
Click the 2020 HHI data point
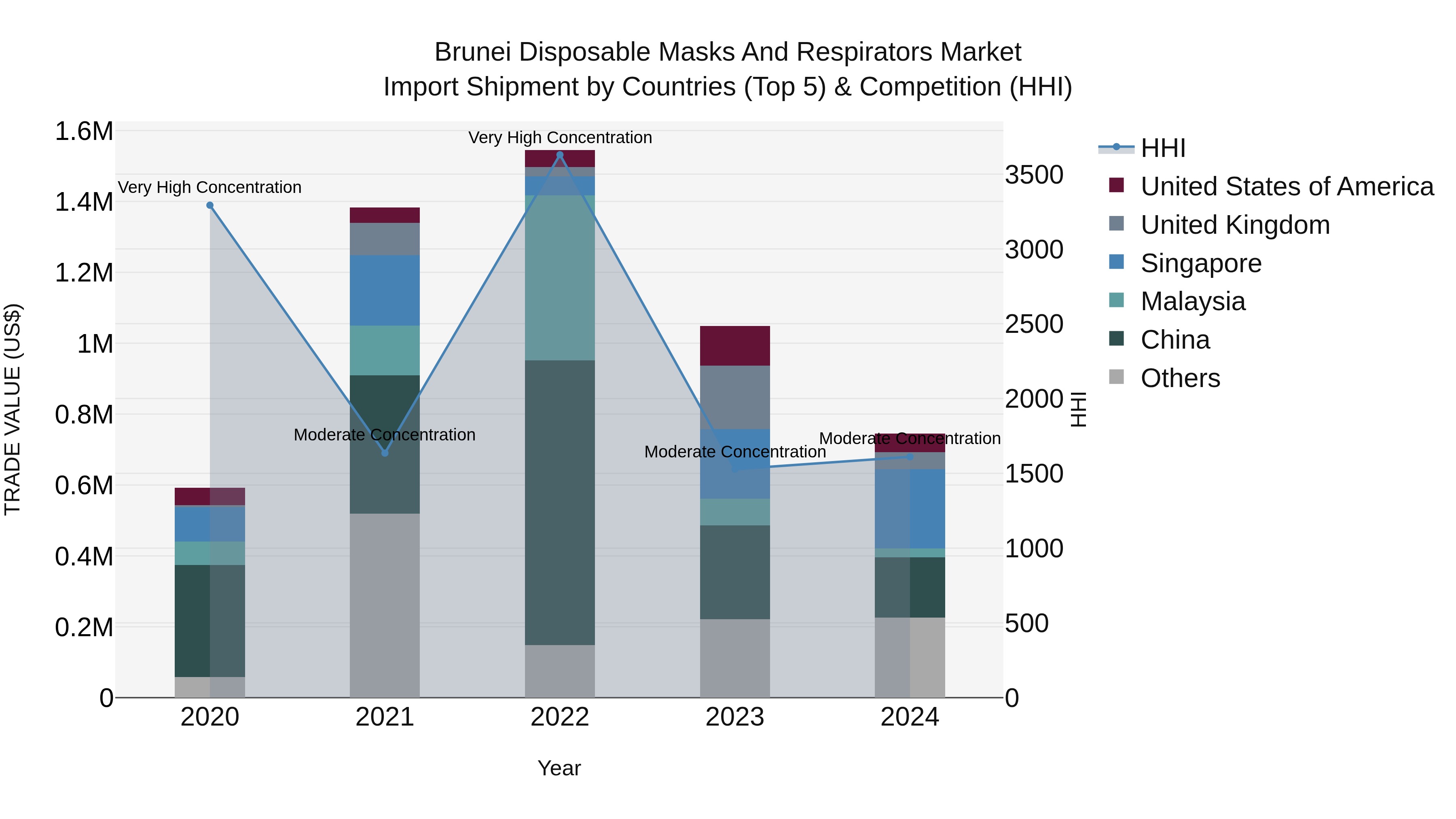point(210,205)
